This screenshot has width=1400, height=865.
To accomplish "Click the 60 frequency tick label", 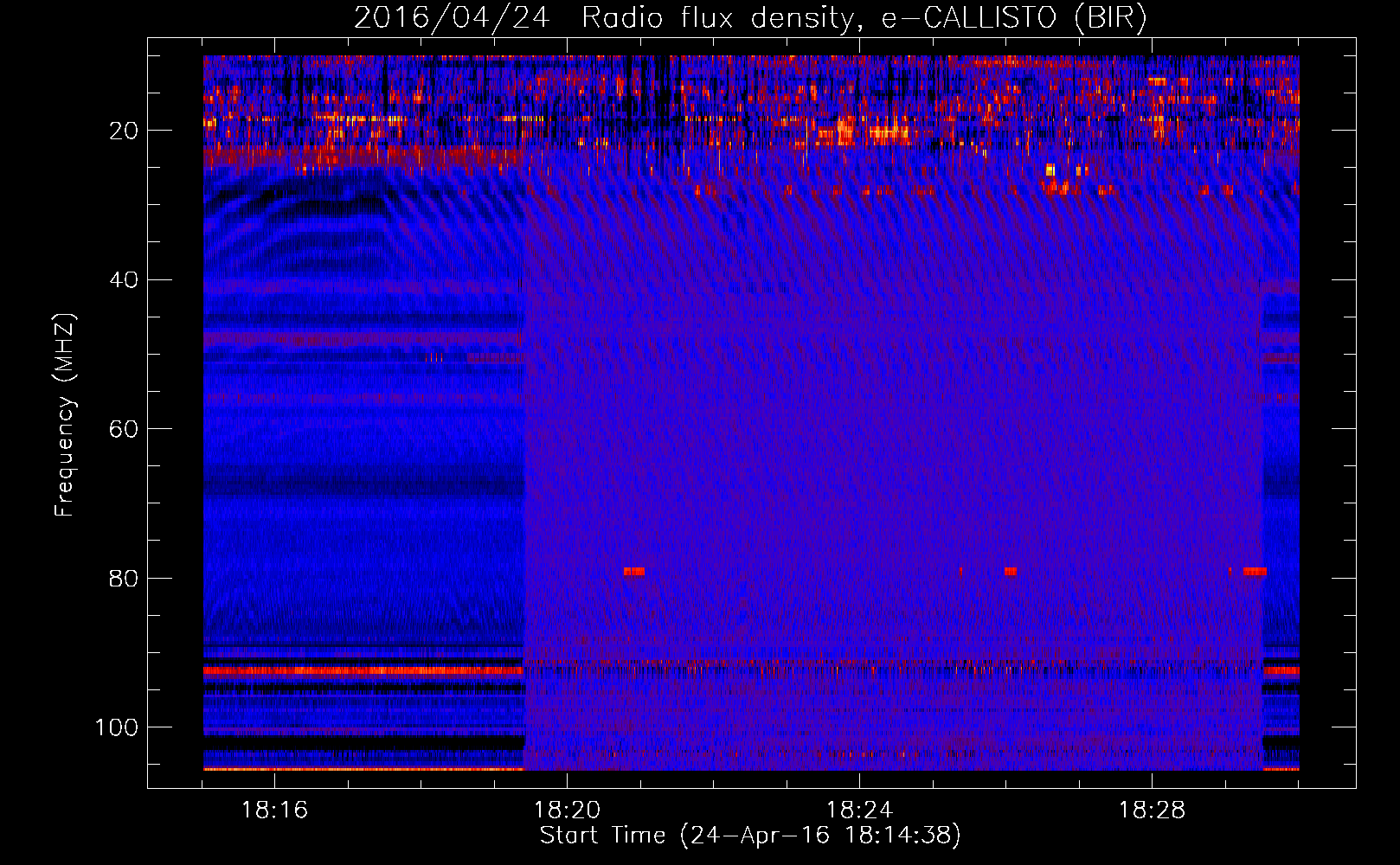I will point(124,429).
